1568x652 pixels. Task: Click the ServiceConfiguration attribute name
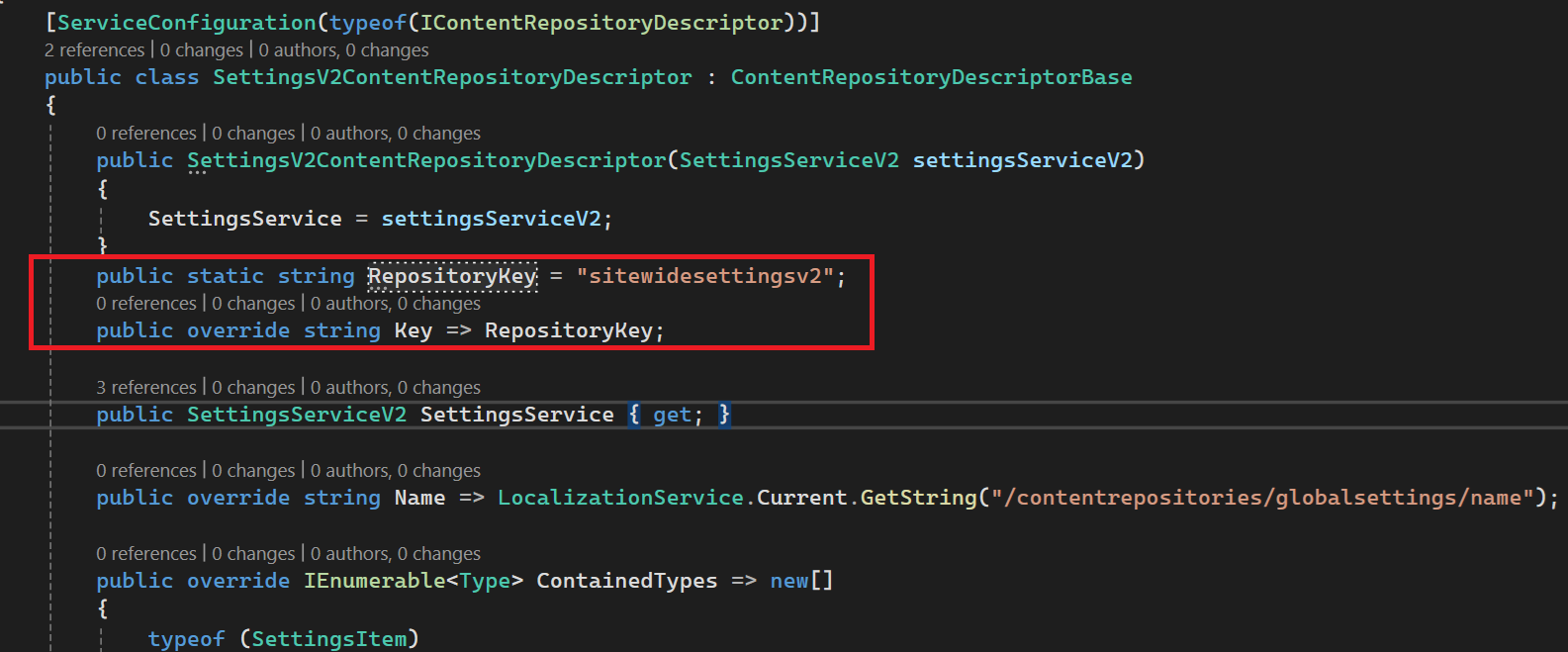click(x=186, y=22)
